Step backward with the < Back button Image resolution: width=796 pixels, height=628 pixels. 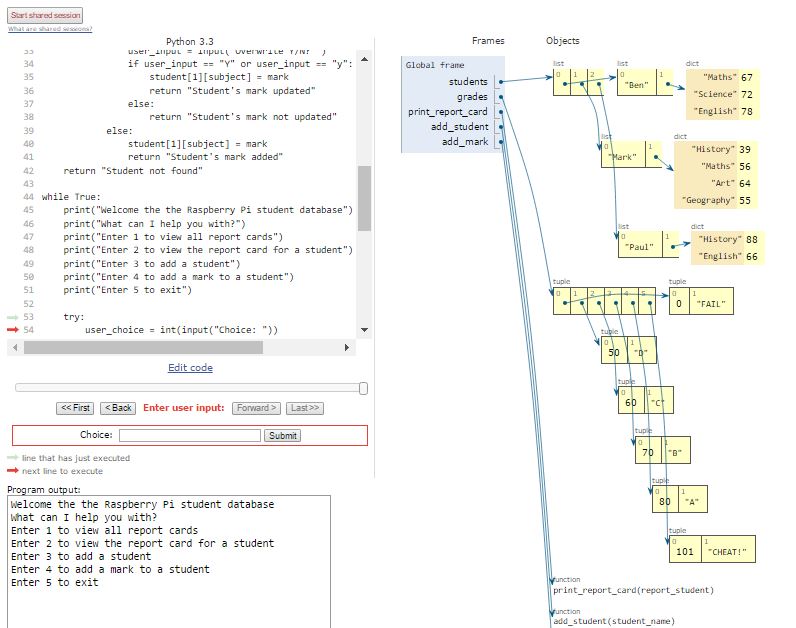pyautogui.click(x=118, y=408)
